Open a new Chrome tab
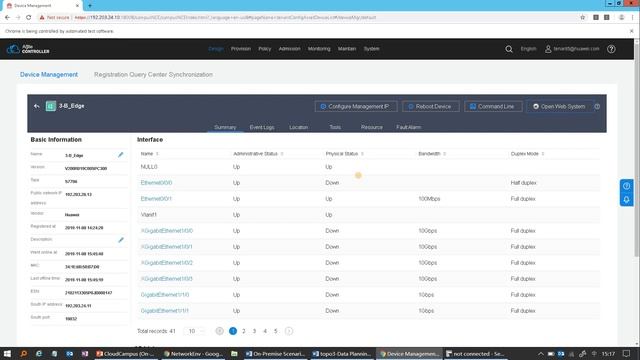 pyautogui.click(x=90, y=6)
